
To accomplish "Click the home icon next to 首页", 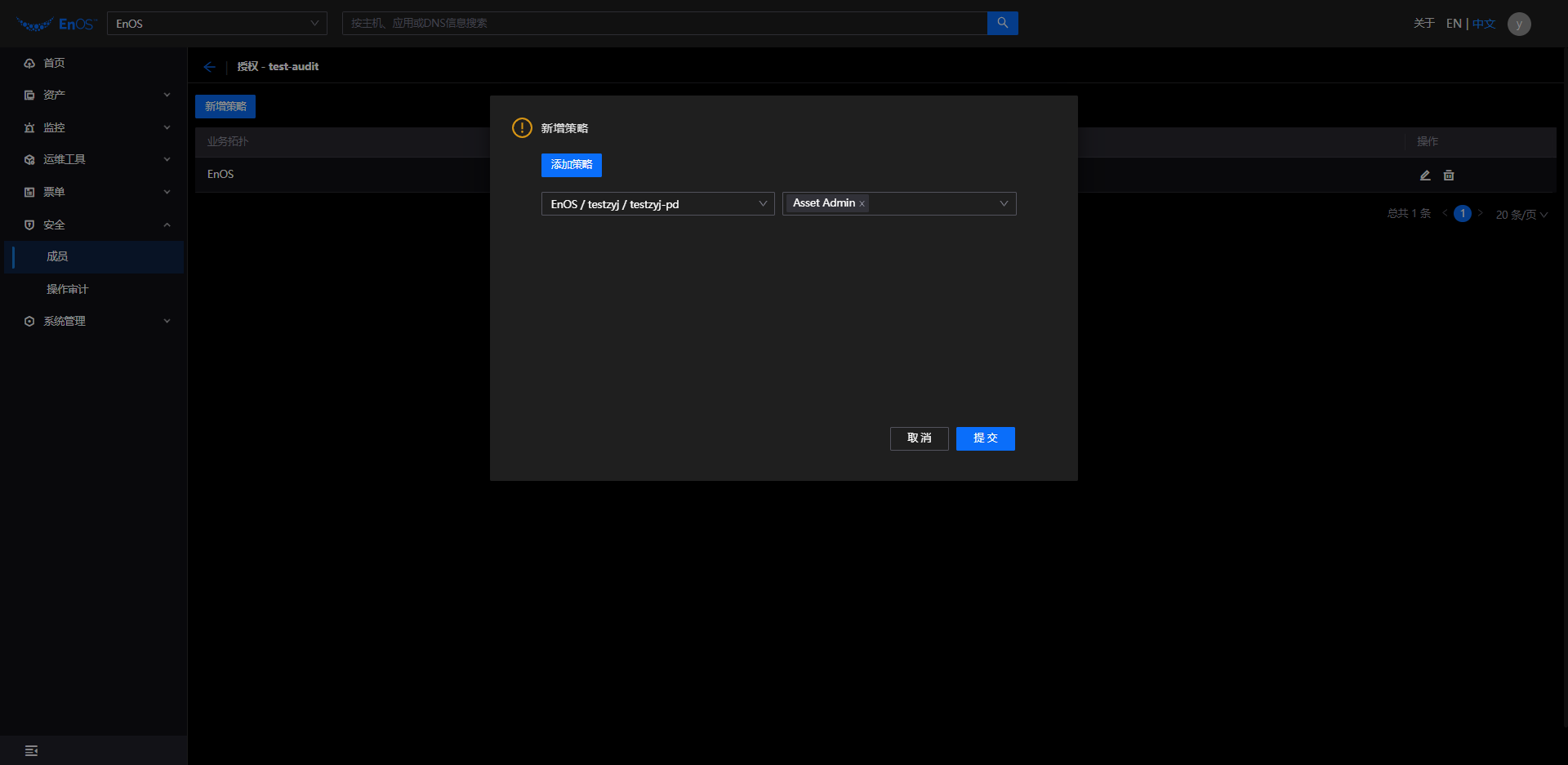I will 29,63.
